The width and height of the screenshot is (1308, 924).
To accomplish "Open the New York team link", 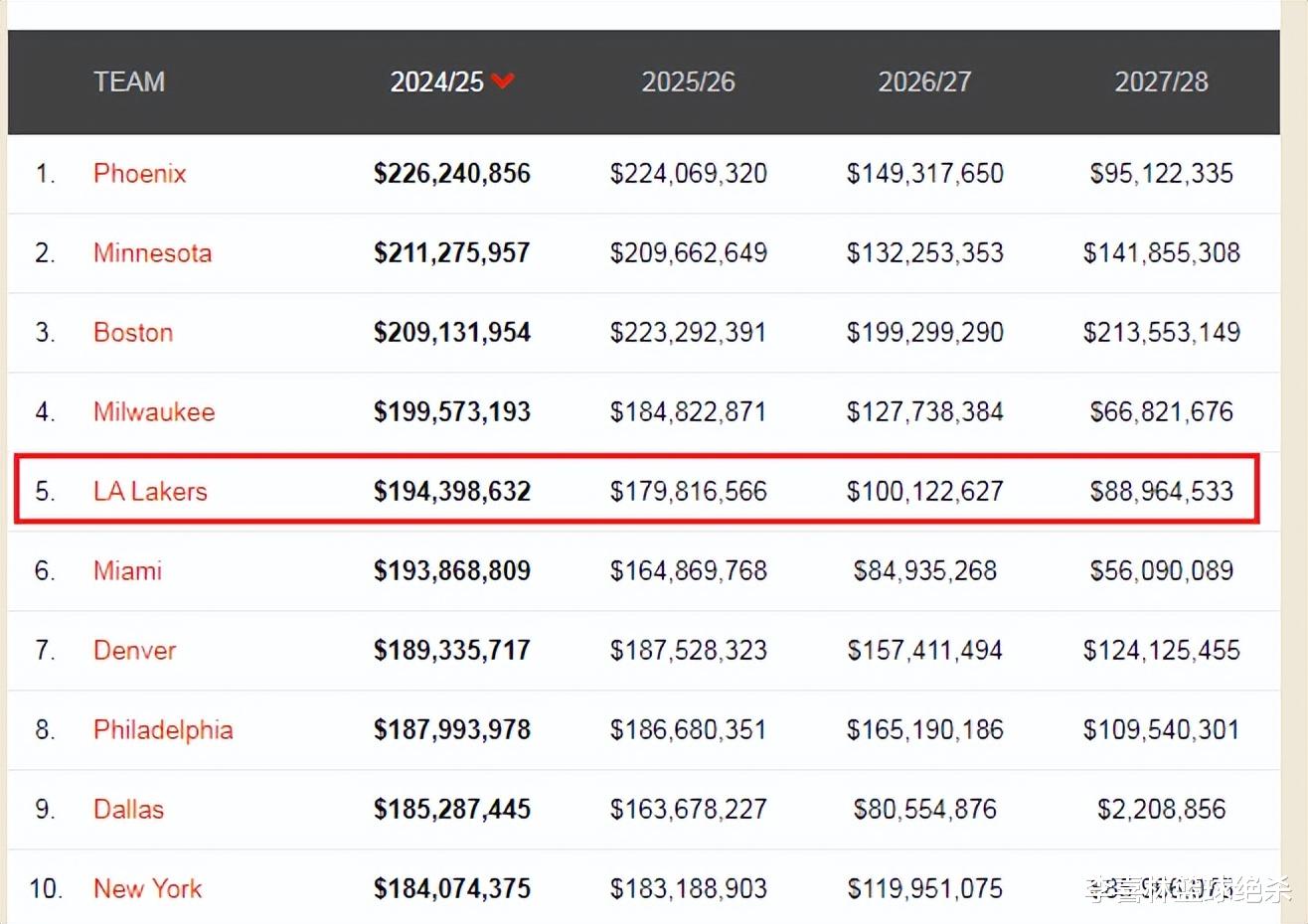I will [147, 888].
